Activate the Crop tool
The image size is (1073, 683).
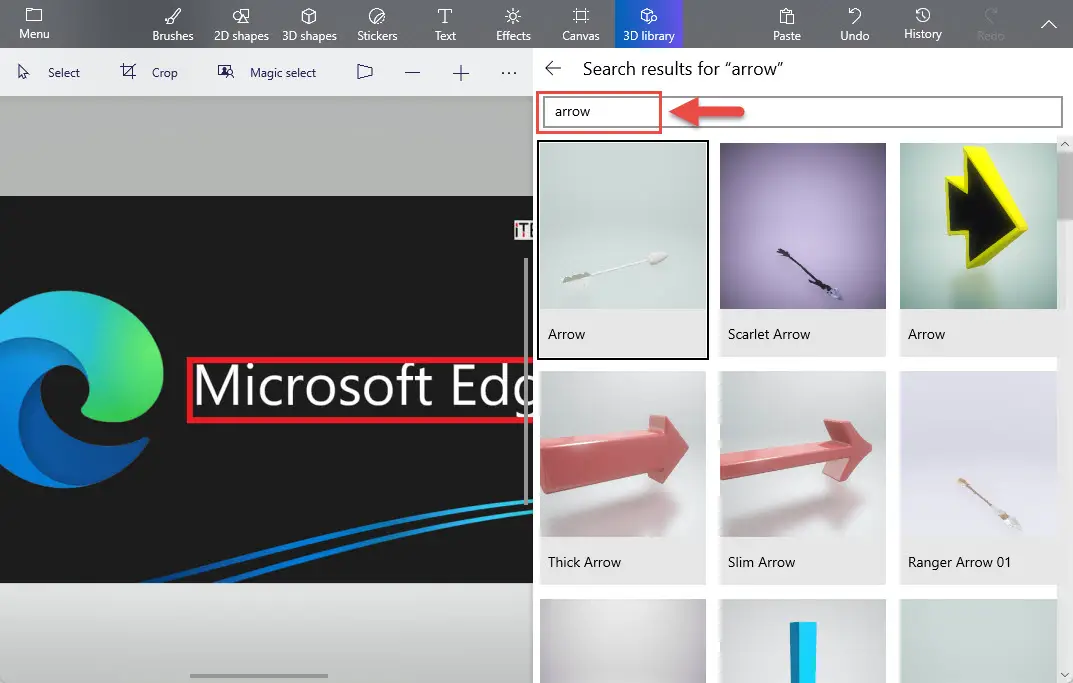tap(150, 71)
